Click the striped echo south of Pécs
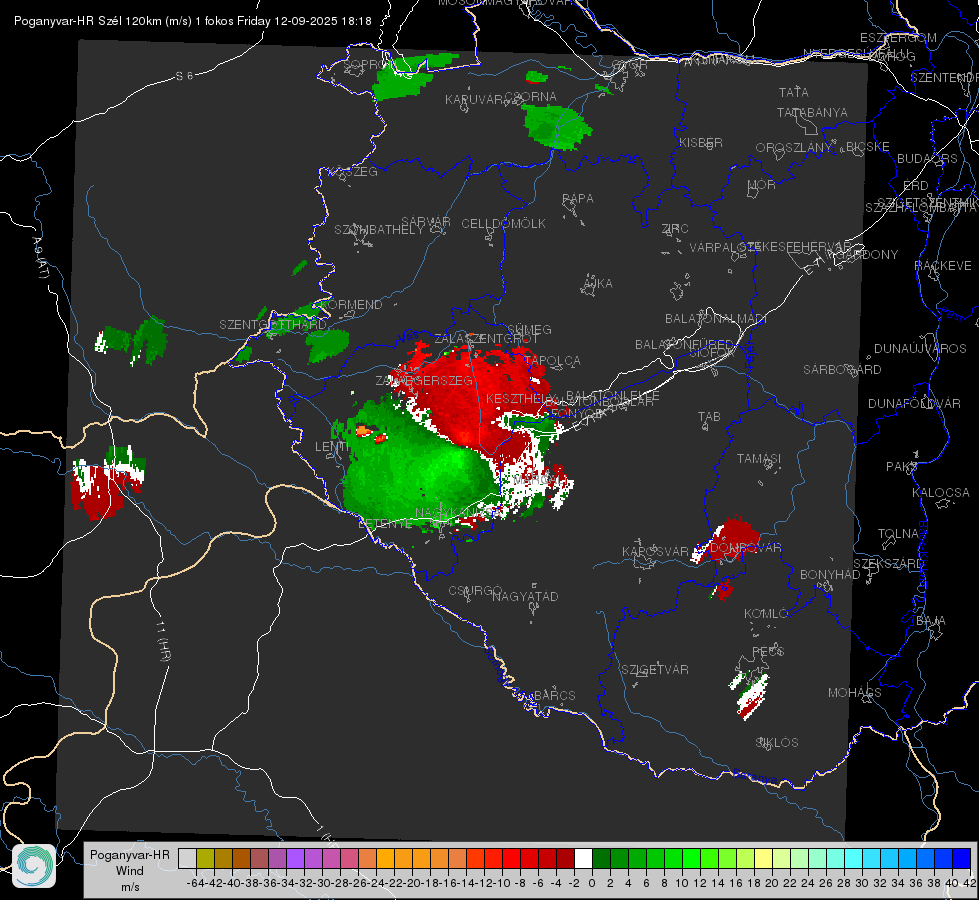The image size is (979, 900). click(750, 695)
